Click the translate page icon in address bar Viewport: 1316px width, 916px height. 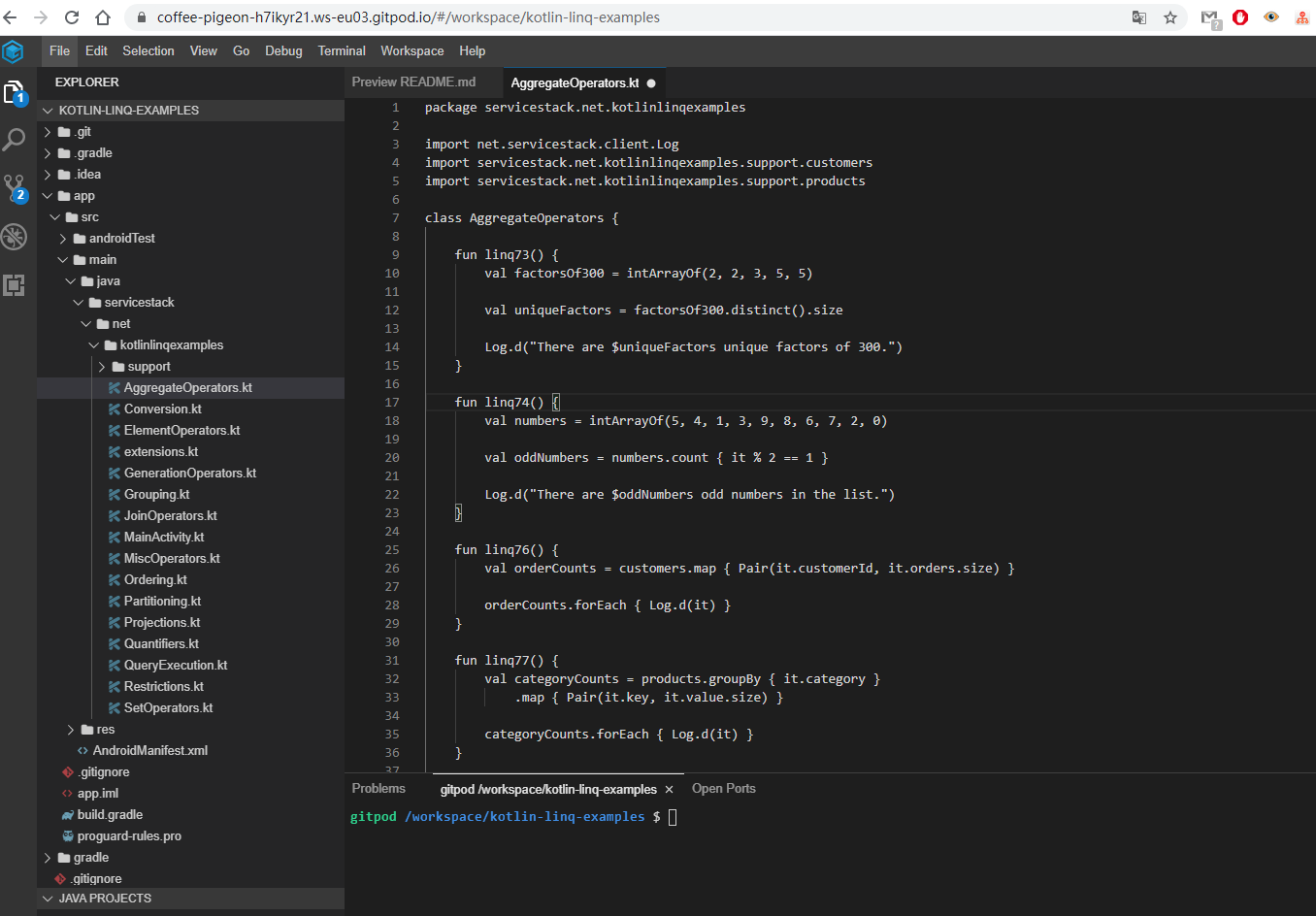(x=1139, y=17)
